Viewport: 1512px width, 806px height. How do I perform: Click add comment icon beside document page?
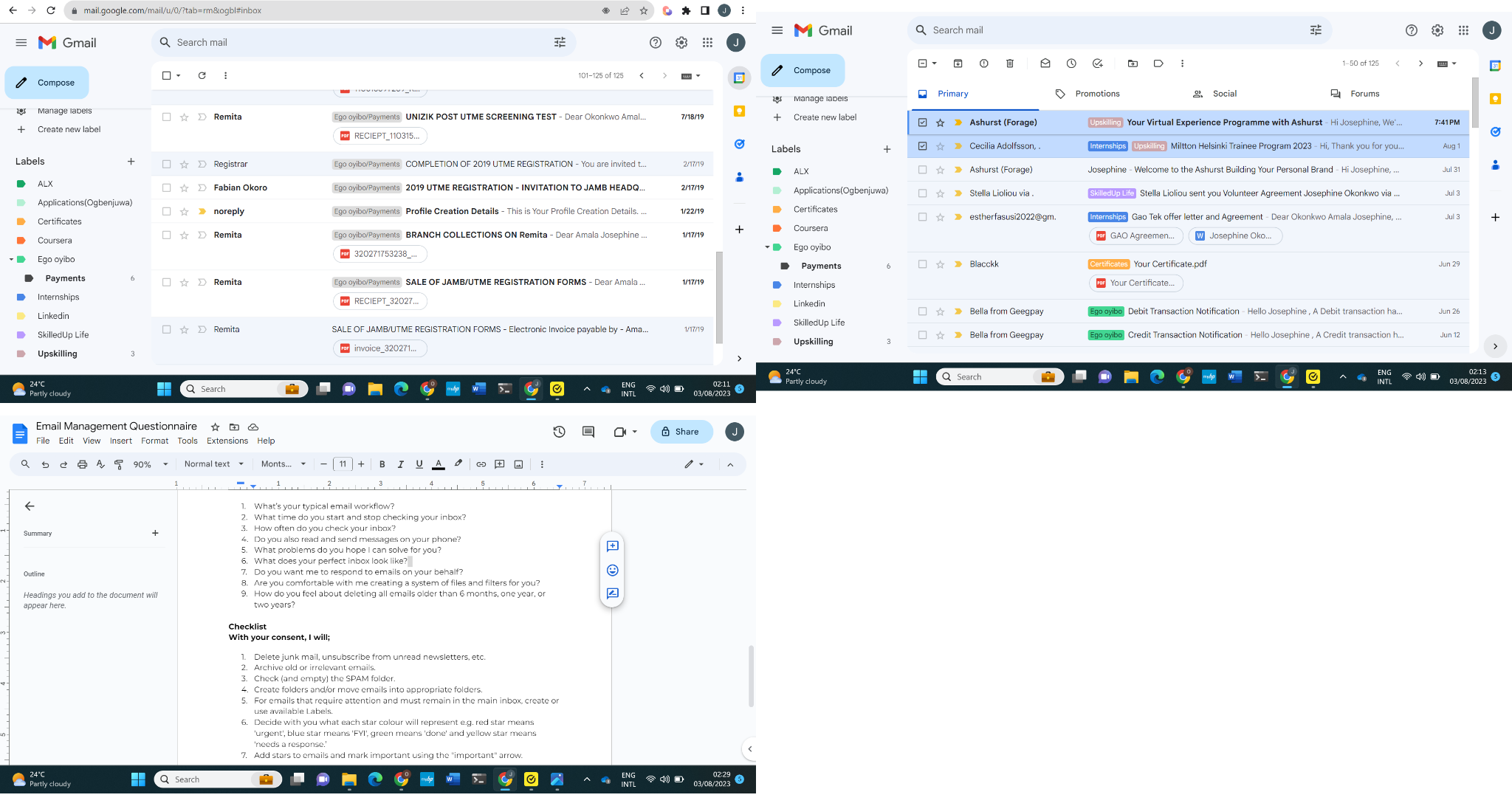pos(612,546)
